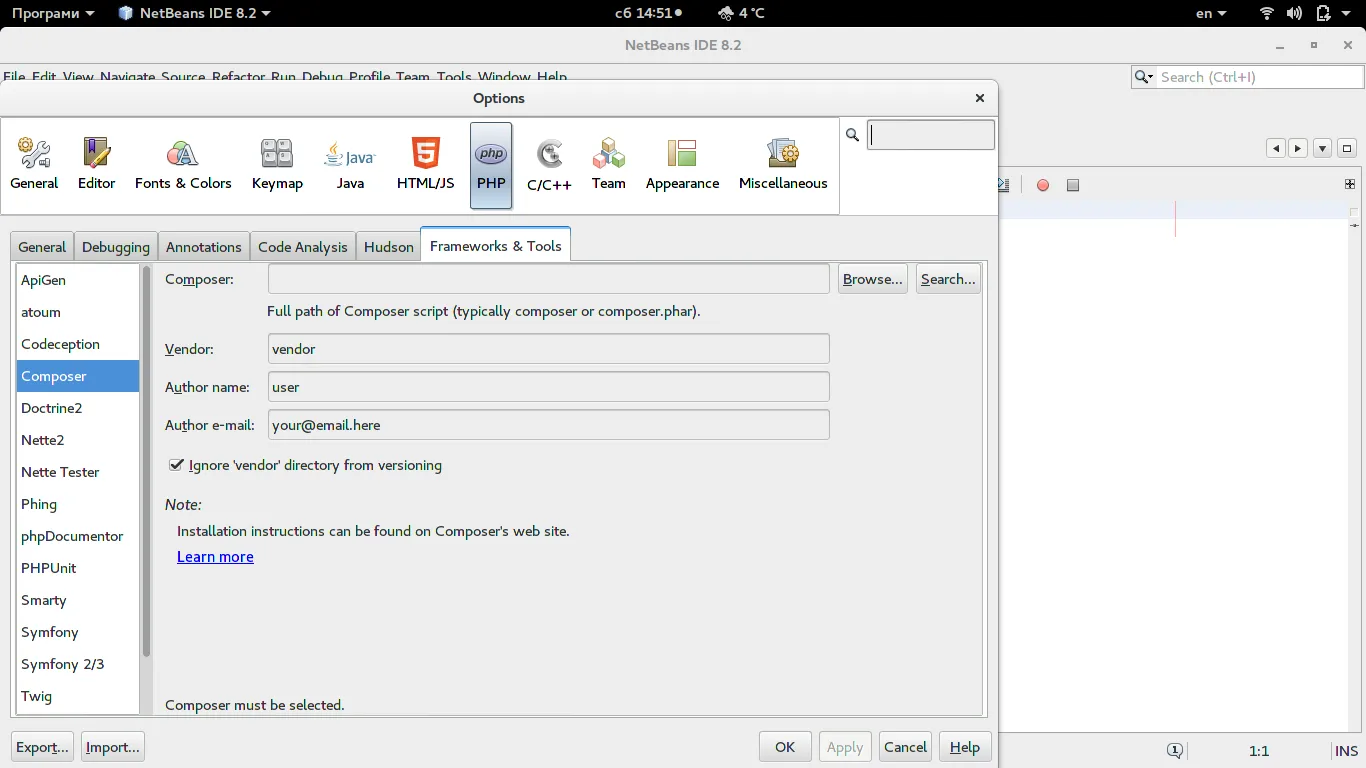This screenshot has height=768, width=1366.
Task: Open the Wi-Fi network indicator
Action: (1267, 13)
